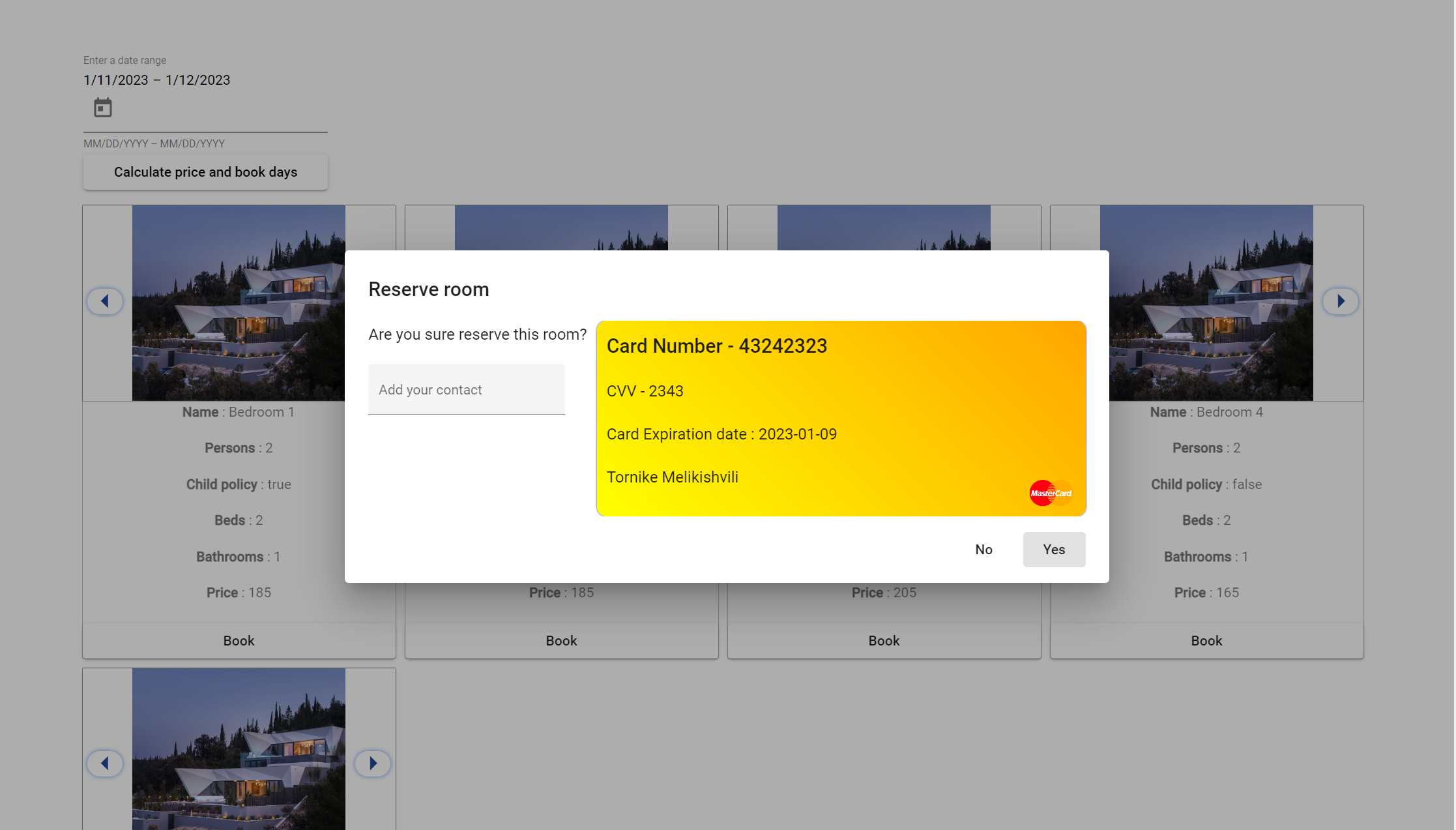1456x830 pixels.
Task: Open the calendar date picker
Action: pyautogui.click(x=103, y=106)
